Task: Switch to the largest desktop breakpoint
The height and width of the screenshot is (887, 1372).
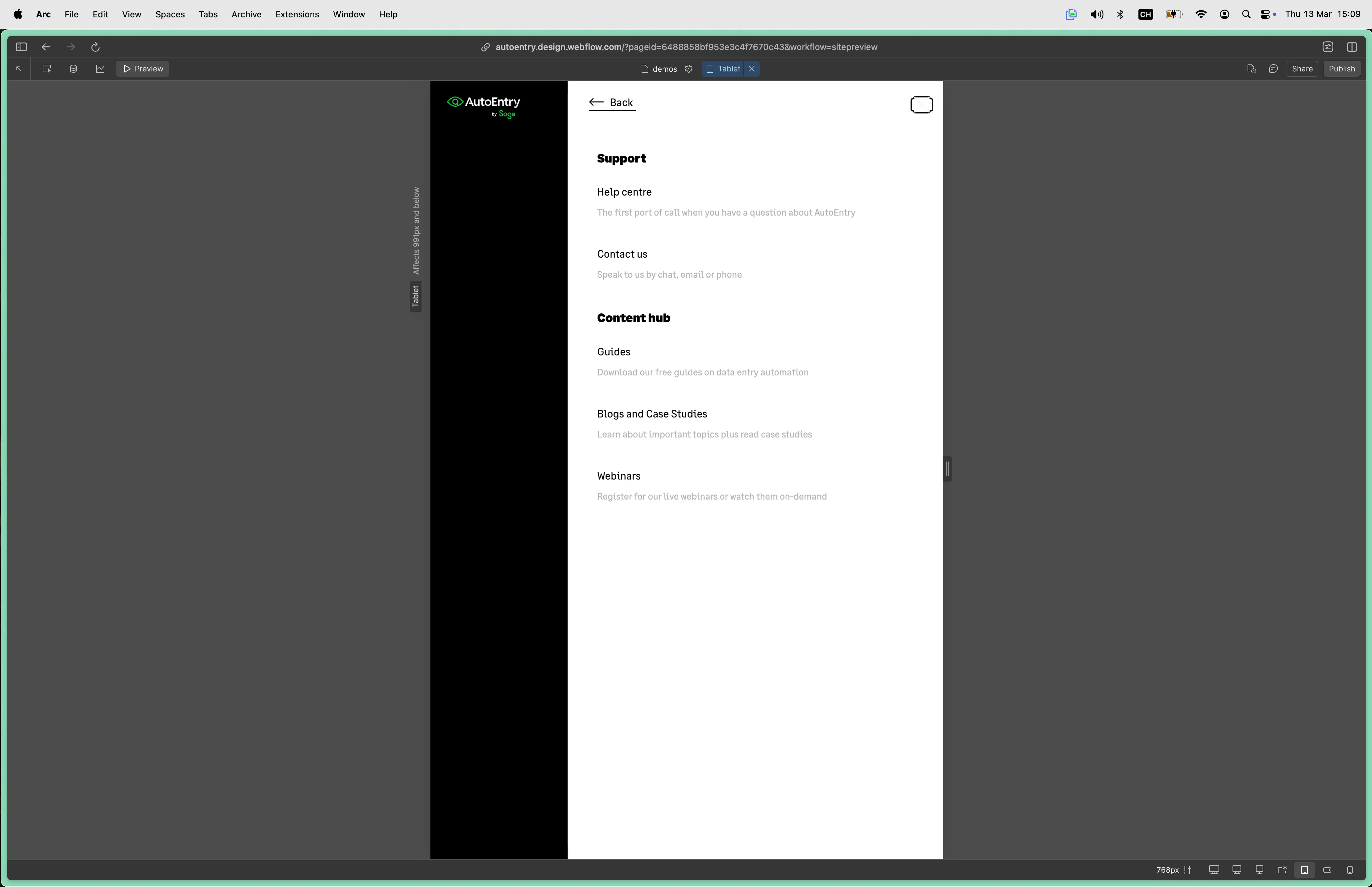Action: 1214,870
